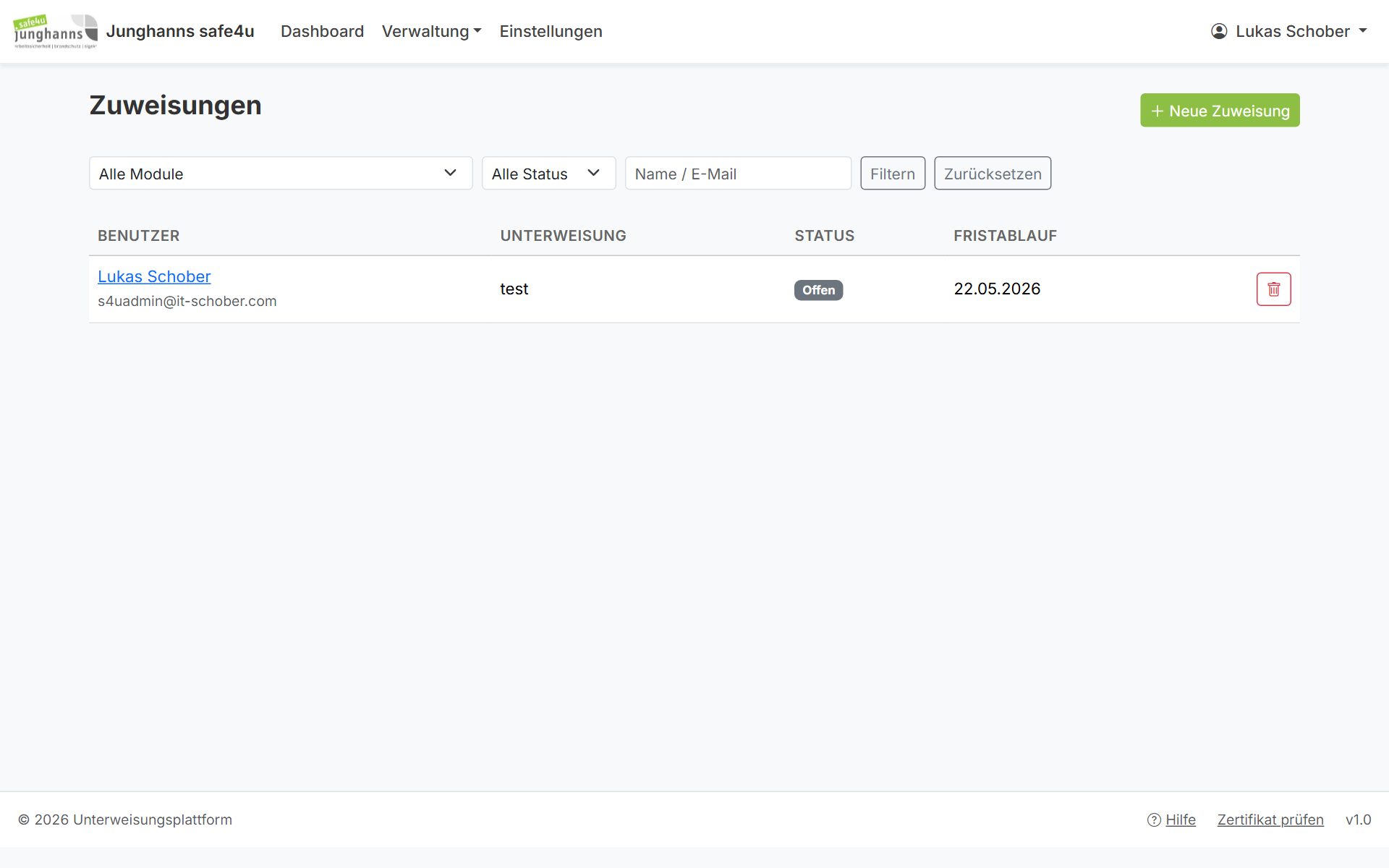The height and width of the screenshot is (868, 1389).
Task: Click the STATUS column header
Action: [x=825, y=236]
